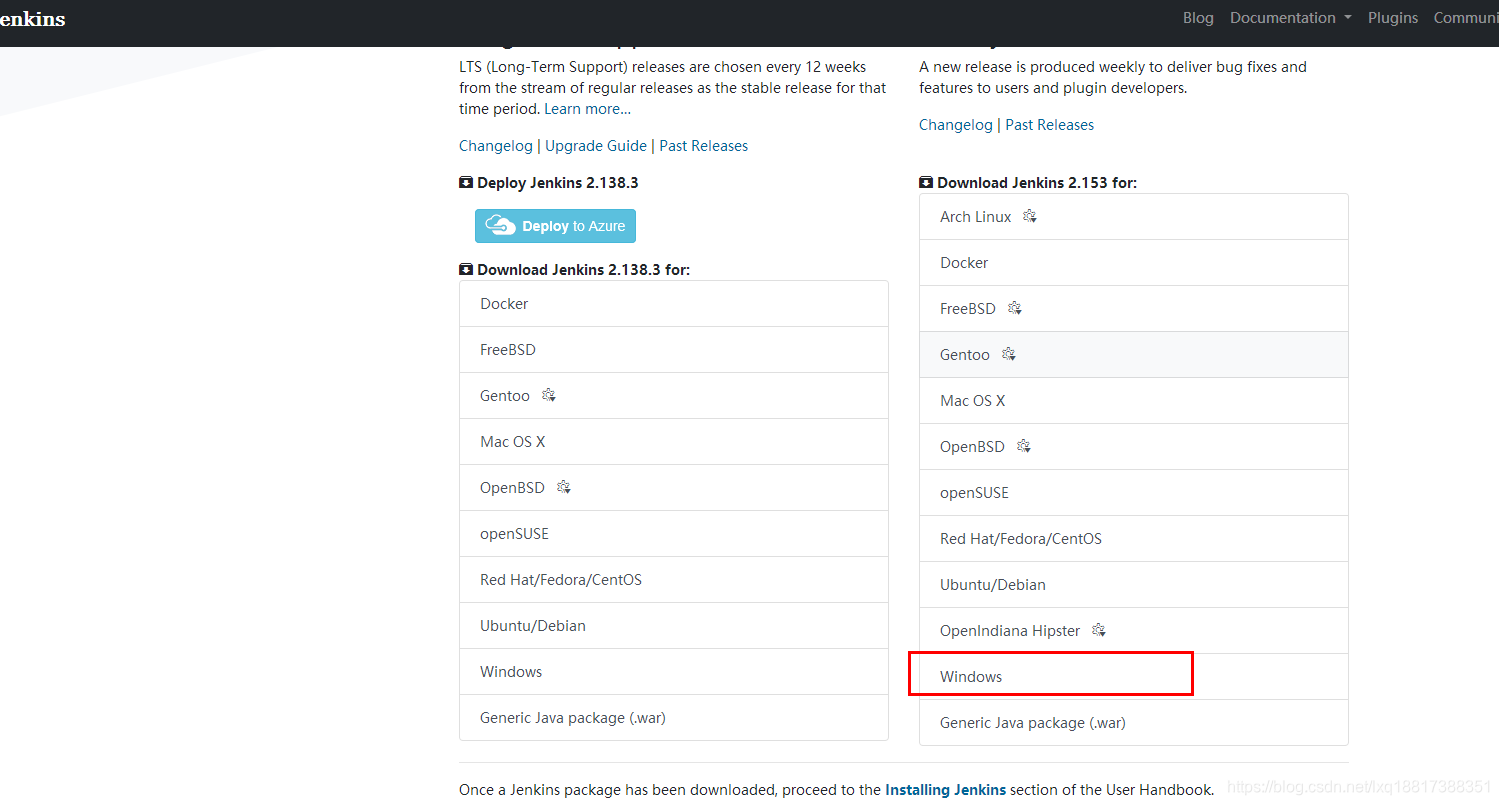Download weekly Jenkins for Arch Linux
Screen dimensions: 1499x805
(1134, 217)
